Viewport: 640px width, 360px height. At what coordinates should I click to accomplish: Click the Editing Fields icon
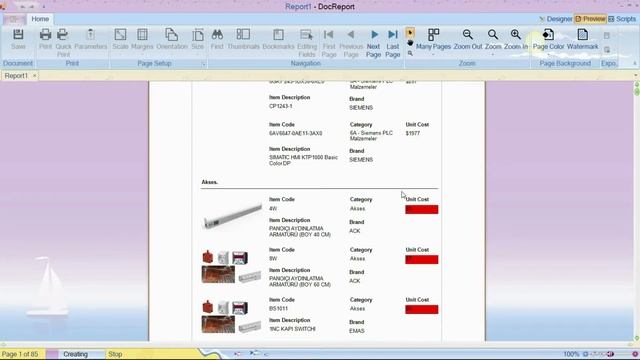[x=307, y=35]
